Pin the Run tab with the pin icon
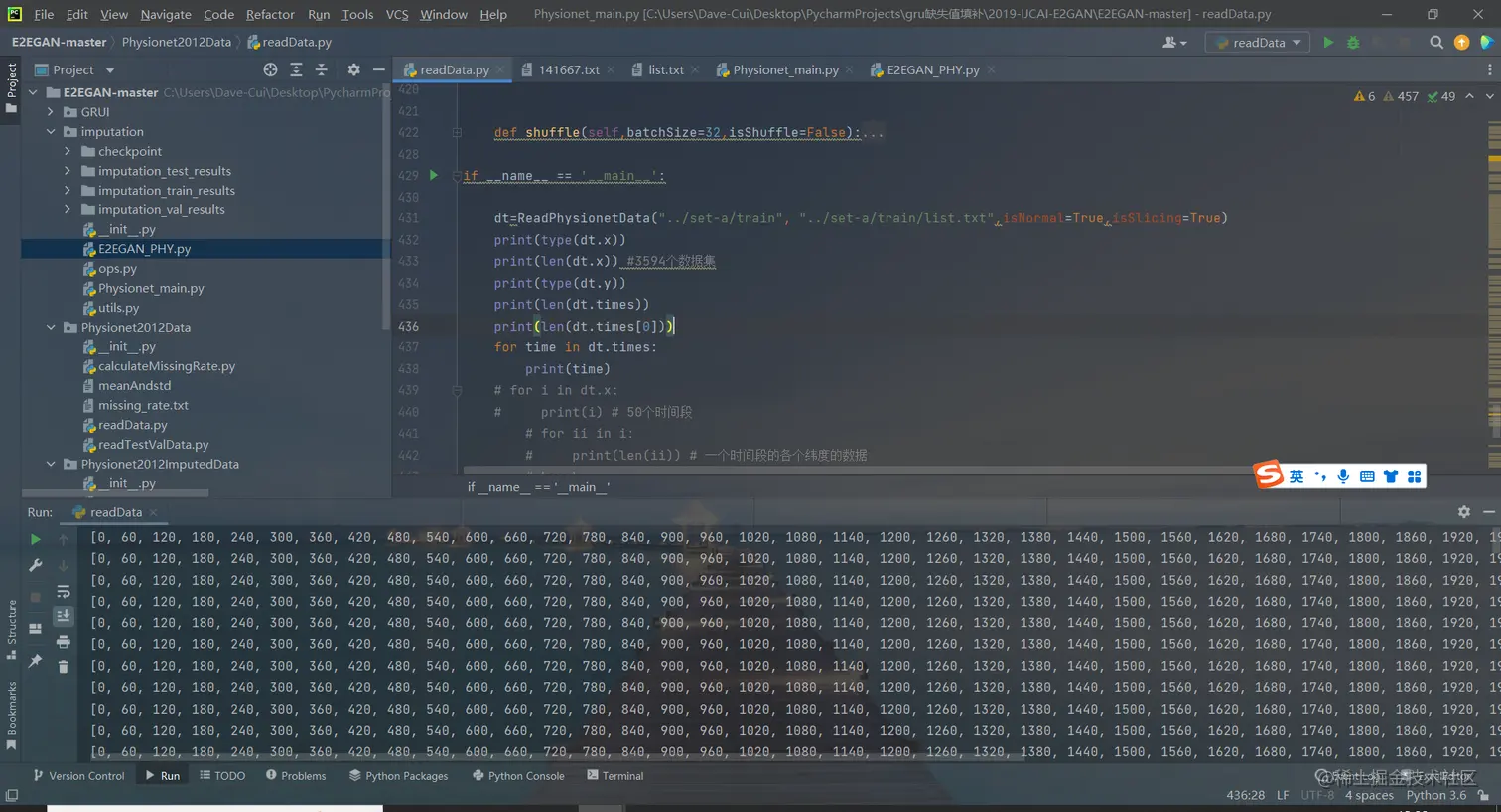This screenshot has width=1501, height=812. point(35,661)
